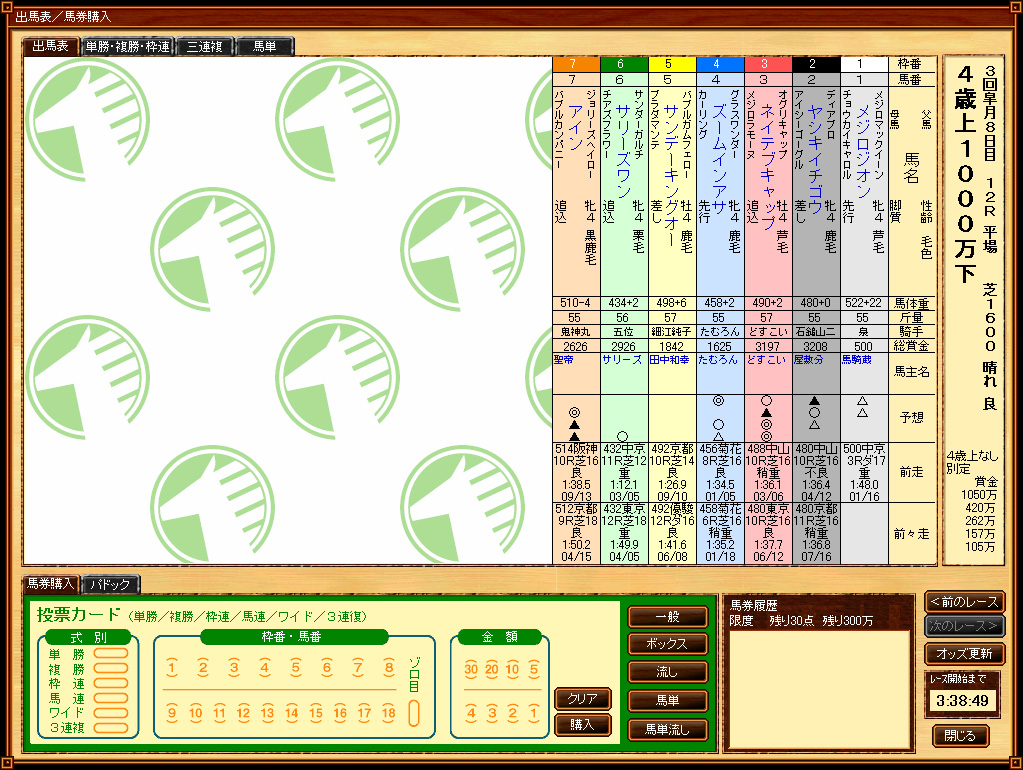Image resolution: width=1023 pixels, height=770 pixels.
Task: Choose the 一般 betting mode
Action: [x=667, y=617]
